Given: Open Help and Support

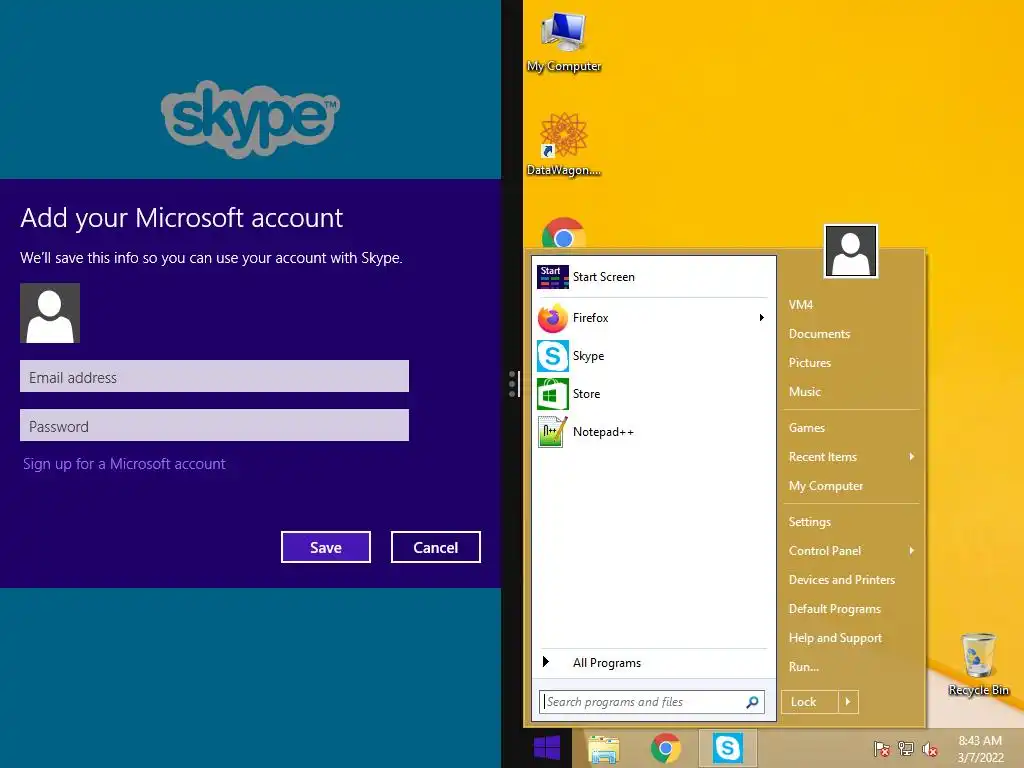Looking at the screenshot, I should tap(835, 638).
